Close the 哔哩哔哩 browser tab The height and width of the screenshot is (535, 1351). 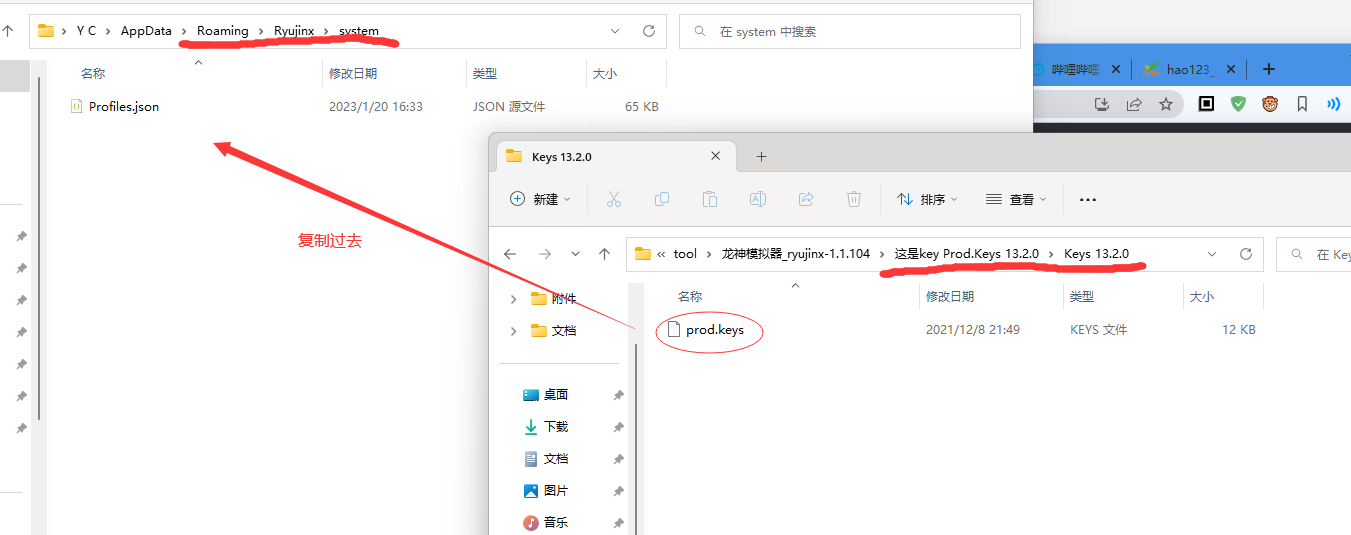click(1118, 69)
